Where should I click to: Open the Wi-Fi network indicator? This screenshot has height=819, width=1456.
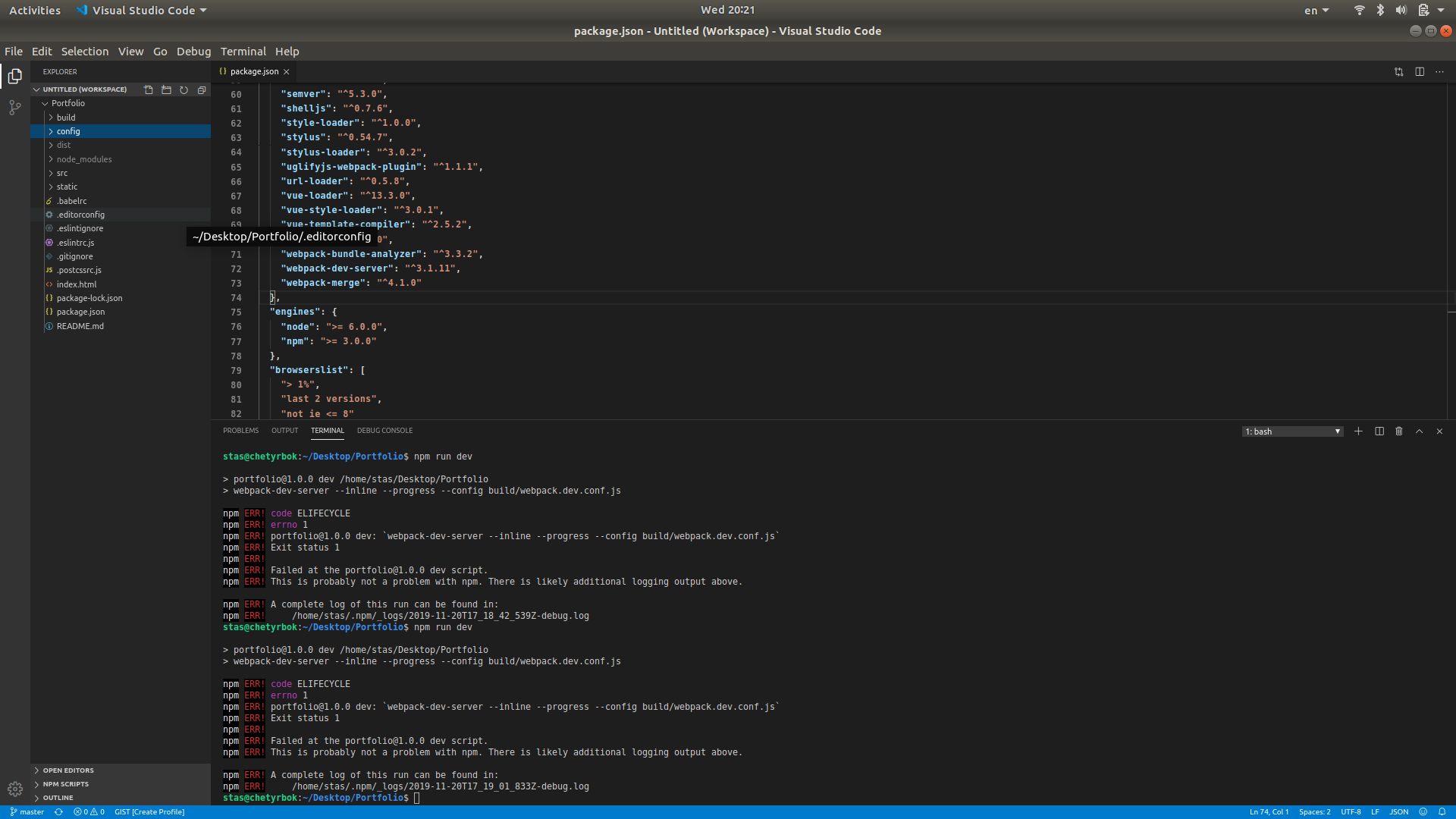coord(1359,10)
